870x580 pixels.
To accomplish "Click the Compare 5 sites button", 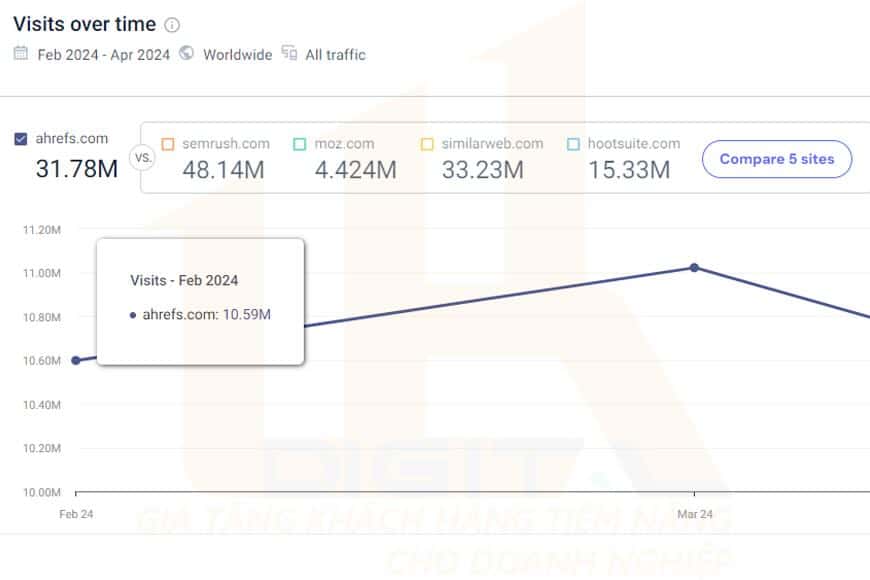I will (x=777, y=159).
